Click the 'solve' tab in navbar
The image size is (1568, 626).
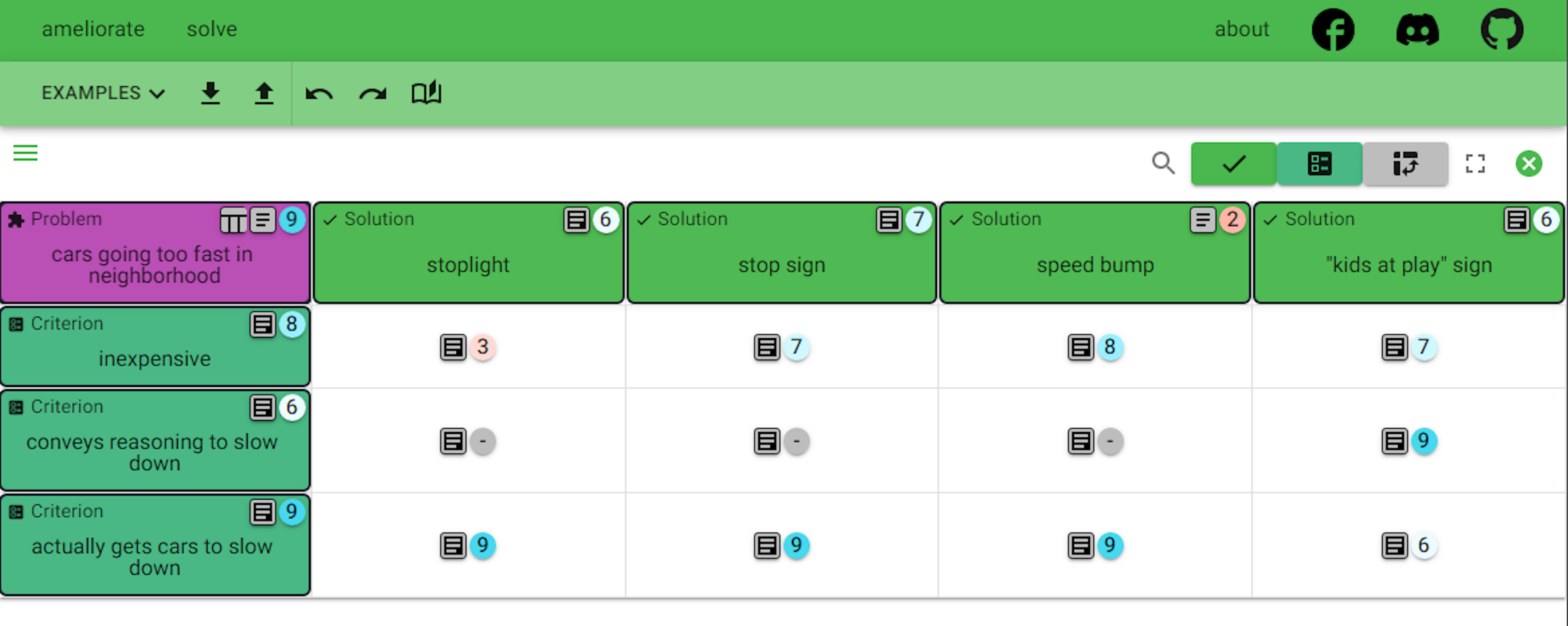coord(210,28)
